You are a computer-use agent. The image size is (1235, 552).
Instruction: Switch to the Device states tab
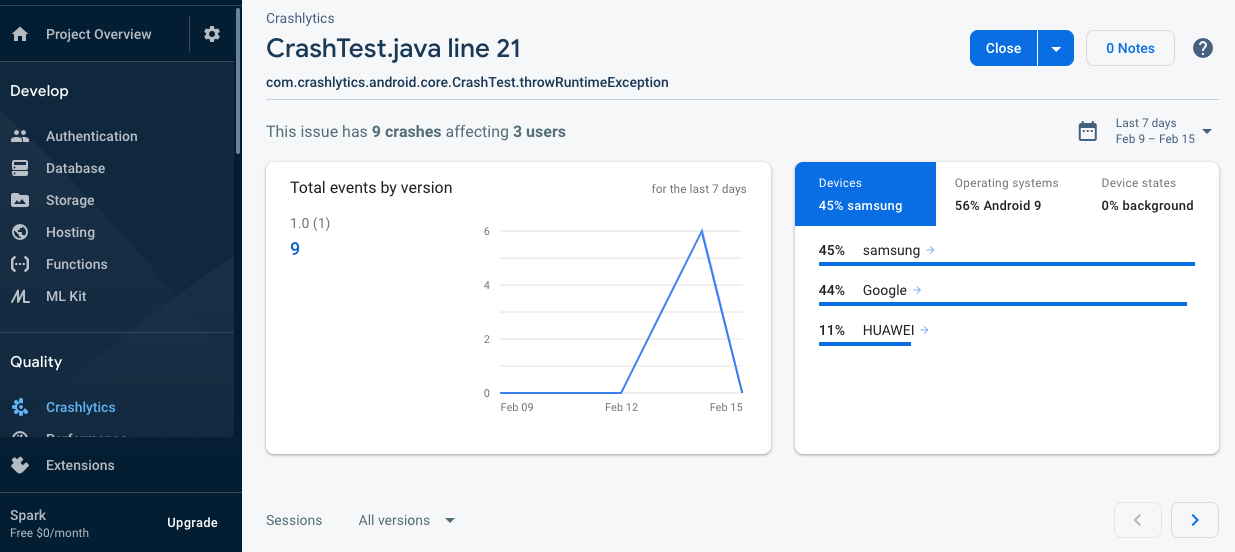coord(1147,194)
